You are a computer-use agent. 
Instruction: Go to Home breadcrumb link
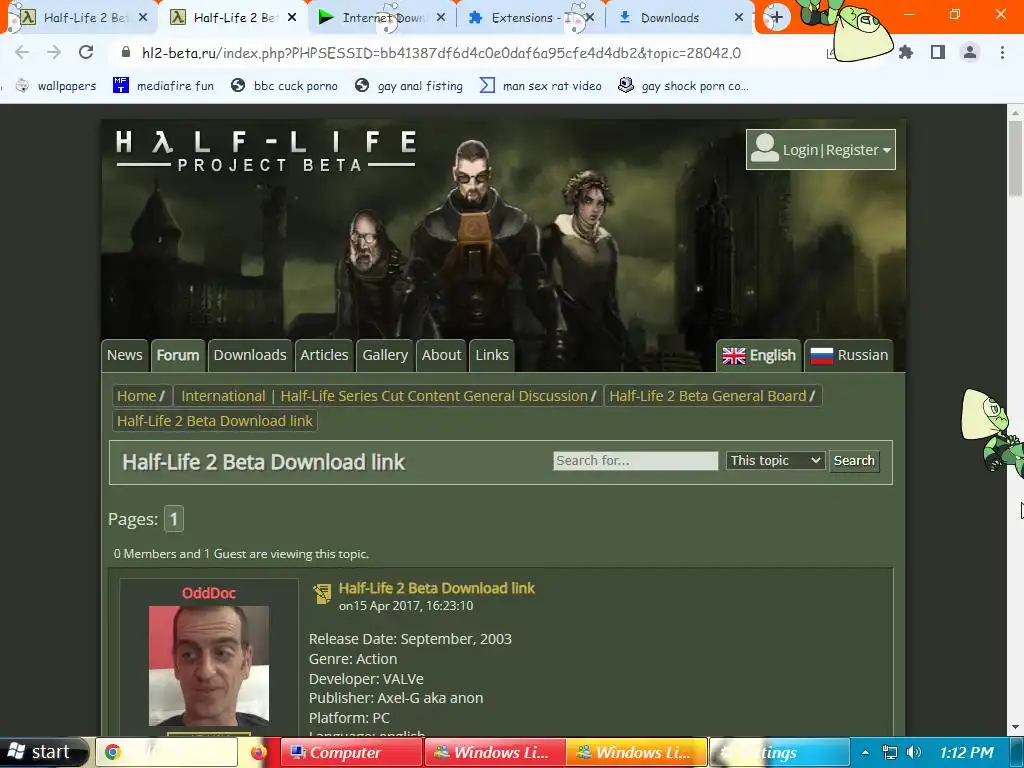pos(136,396)
